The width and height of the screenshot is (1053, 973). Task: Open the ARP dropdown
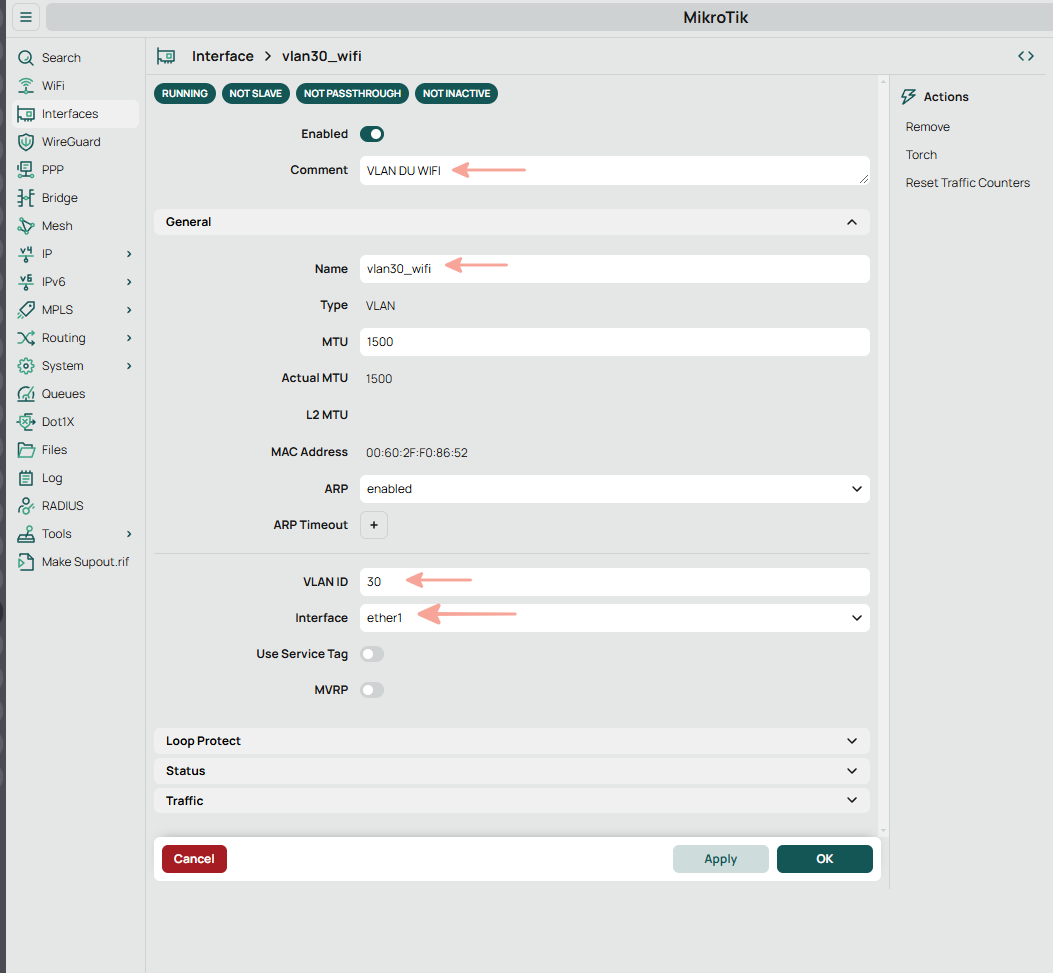click(614, 489)
